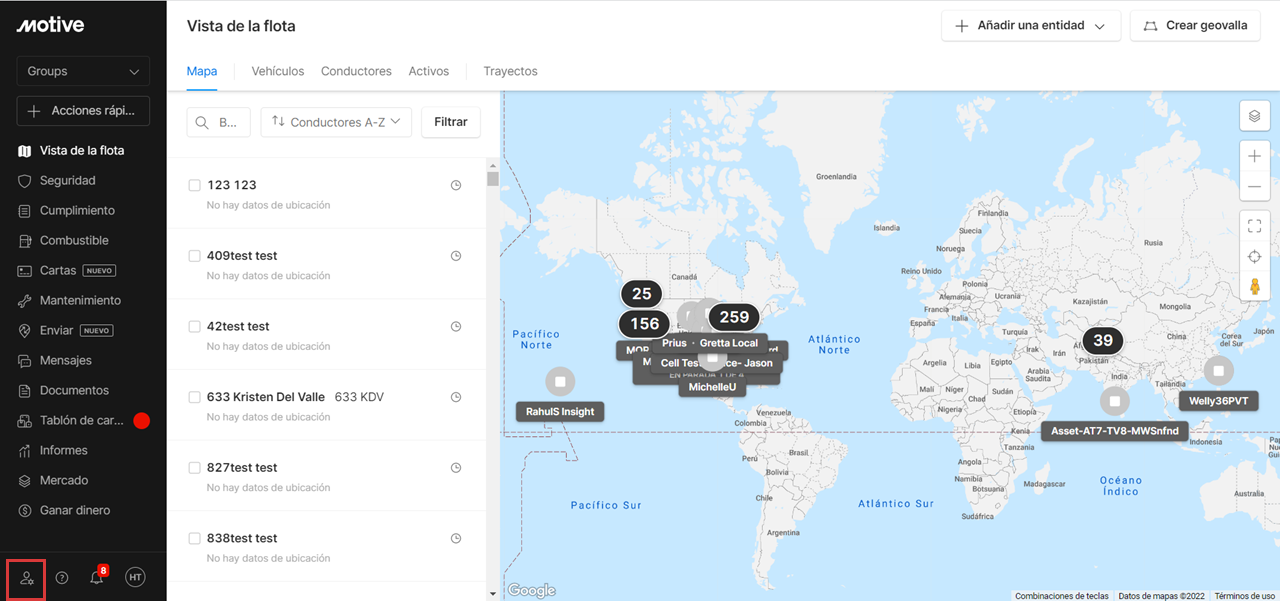Open the notifications bell
Viewport: 1280px width, 601px height.
(97, 578)
